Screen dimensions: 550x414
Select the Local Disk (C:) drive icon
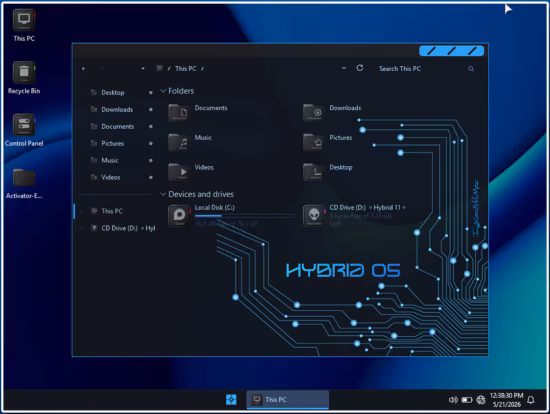click(179, 215)
